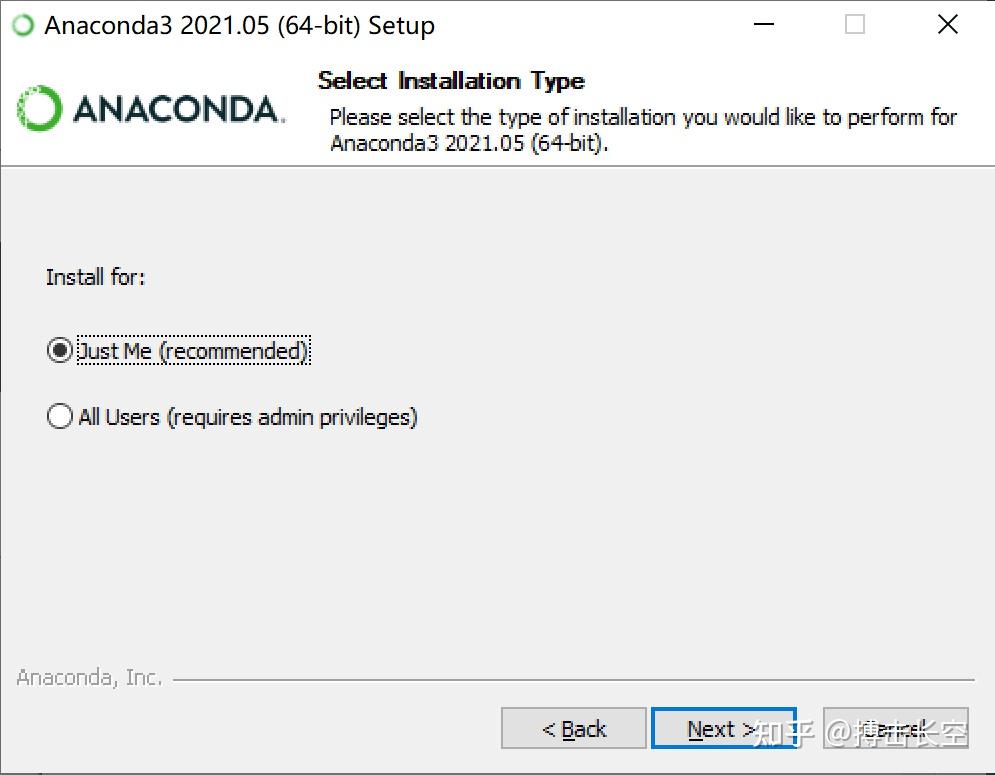Screen dimensions: 995x775
Task: Minimize the Anaconda3 Setup window
Action: point(762,26)
